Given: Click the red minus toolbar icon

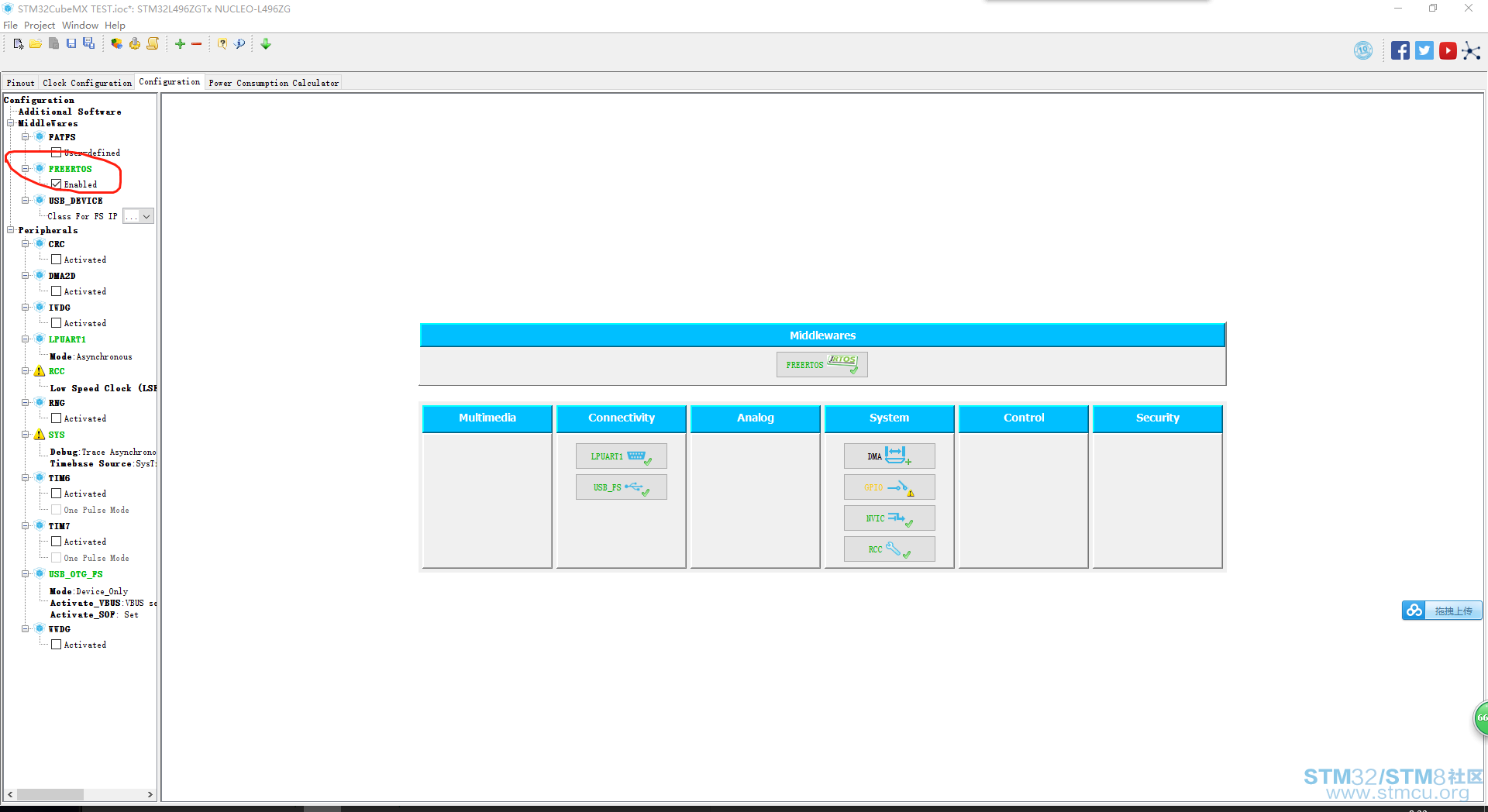Looking at the screenshot, I should tap(197, 44).
